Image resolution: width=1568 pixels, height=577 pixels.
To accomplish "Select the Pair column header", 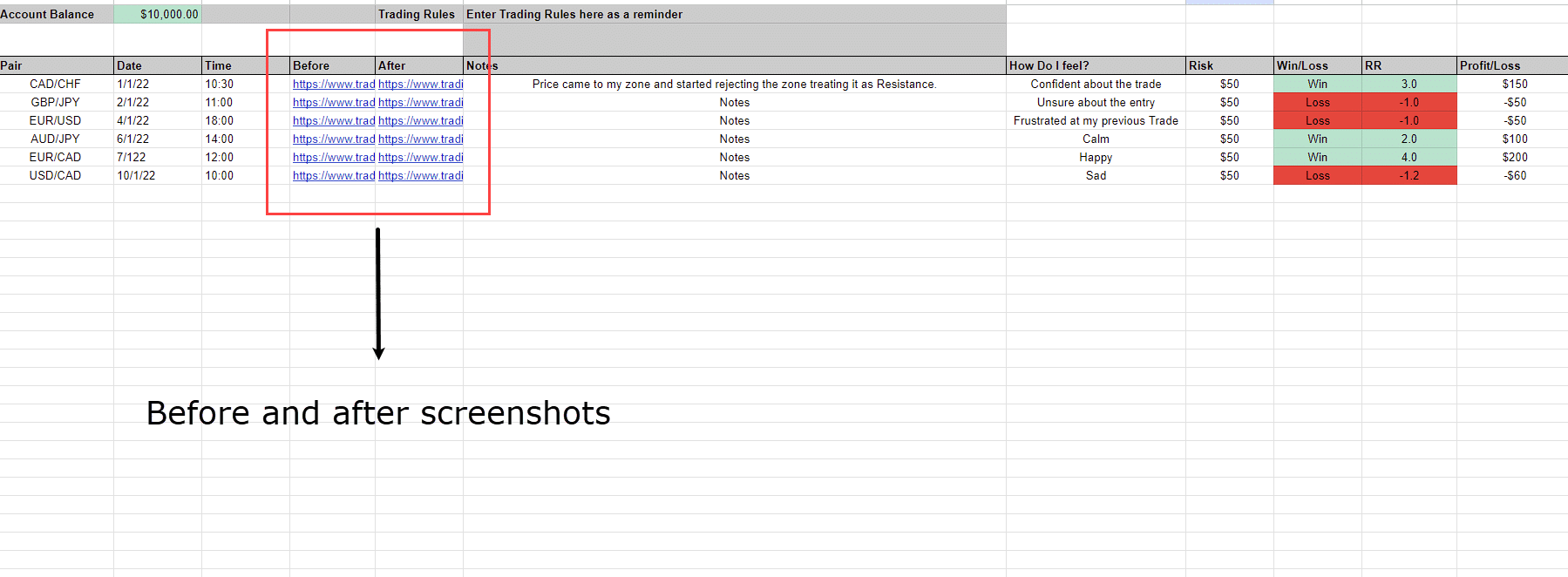I will pyautogui.click(x=57, y=65).
